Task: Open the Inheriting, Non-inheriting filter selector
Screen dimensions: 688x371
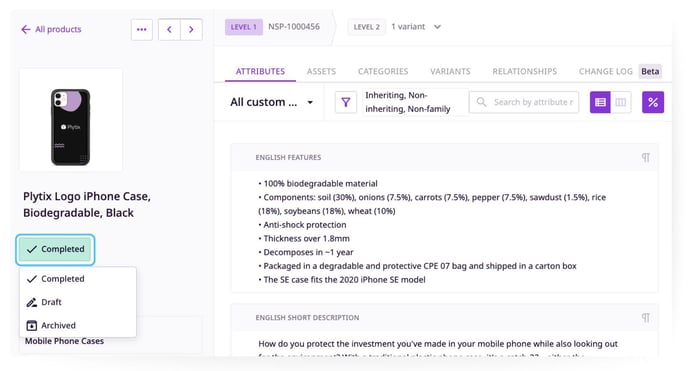Action: coord(415,102)
